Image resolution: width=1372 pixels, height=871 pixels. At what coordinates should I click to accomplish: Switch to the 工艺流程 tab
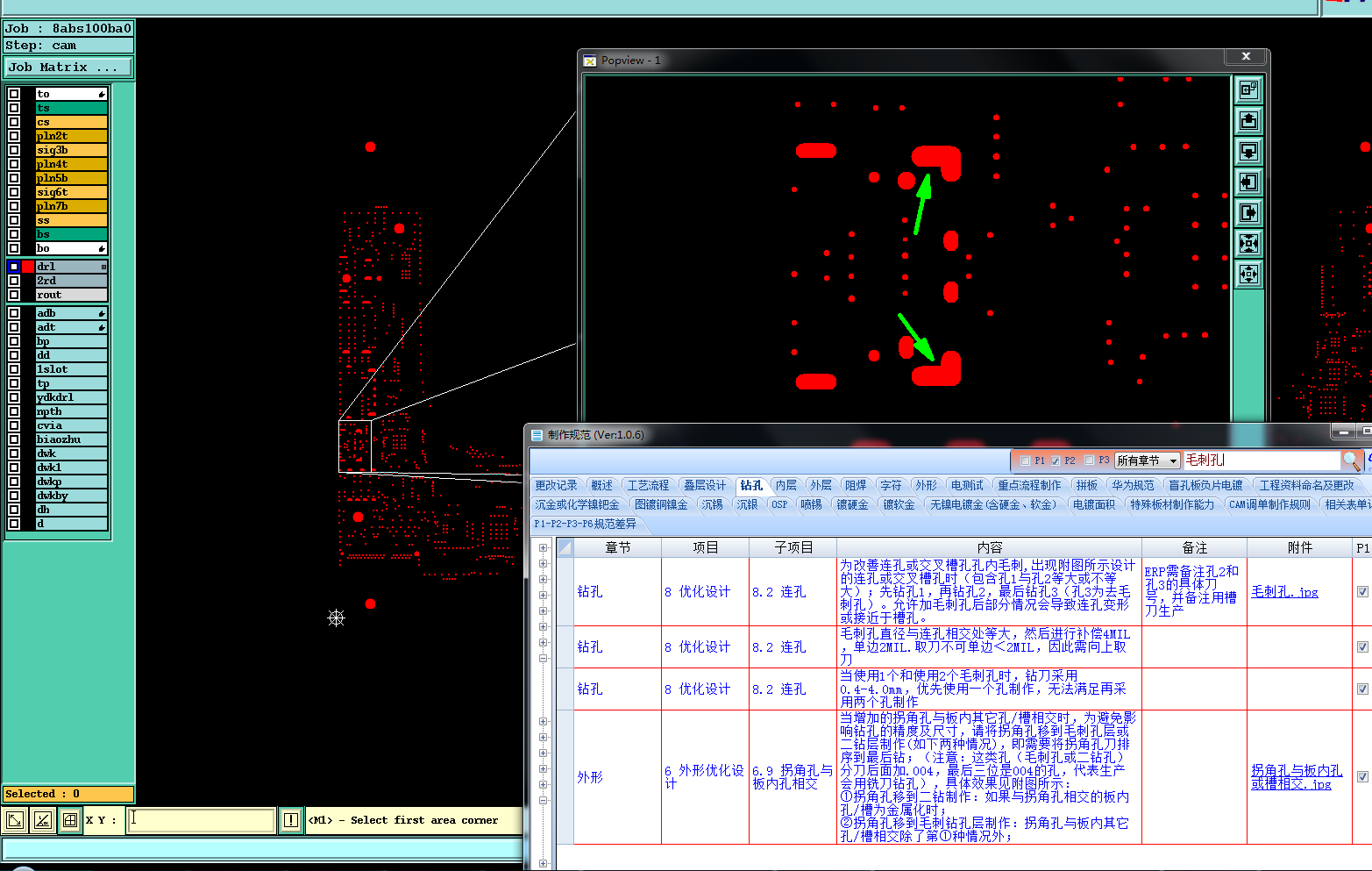click(x=648, y=485)
